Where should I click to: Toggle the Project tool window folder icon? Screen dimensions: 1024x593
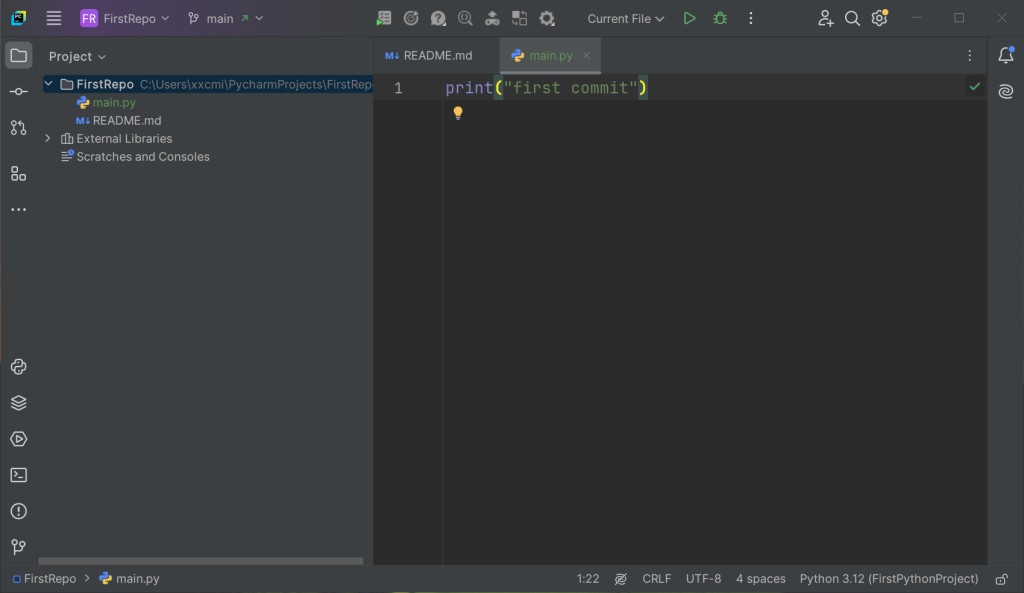coord(18,56)
